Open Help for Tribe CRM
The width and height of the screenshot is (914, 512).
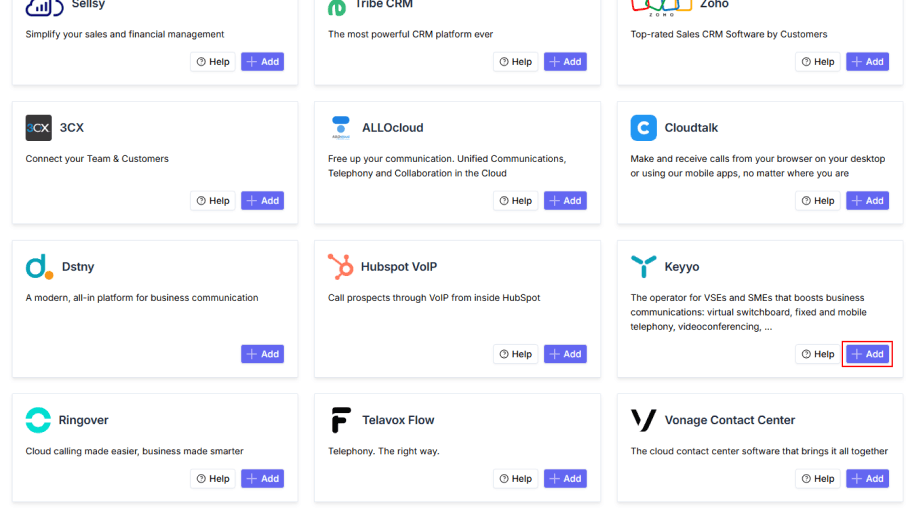pos(515,62)
